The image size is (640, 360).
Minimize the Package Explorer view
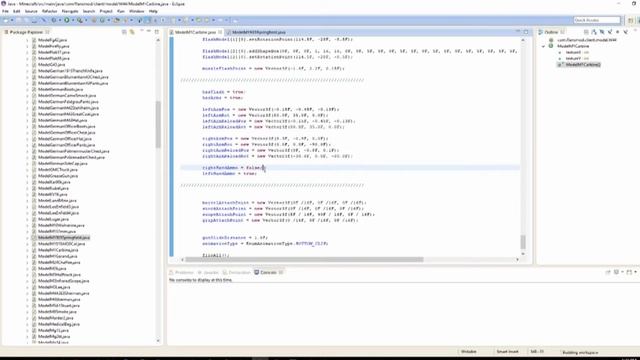click(x=149, y=31)
